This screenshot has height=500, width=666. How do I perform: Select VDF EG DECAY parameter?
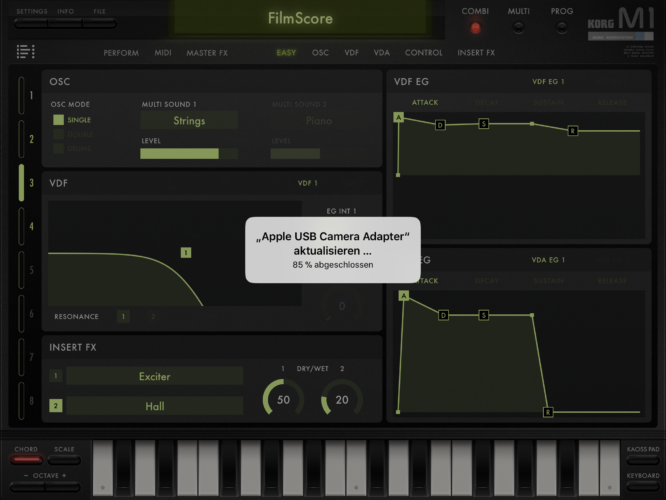point(487,102)
